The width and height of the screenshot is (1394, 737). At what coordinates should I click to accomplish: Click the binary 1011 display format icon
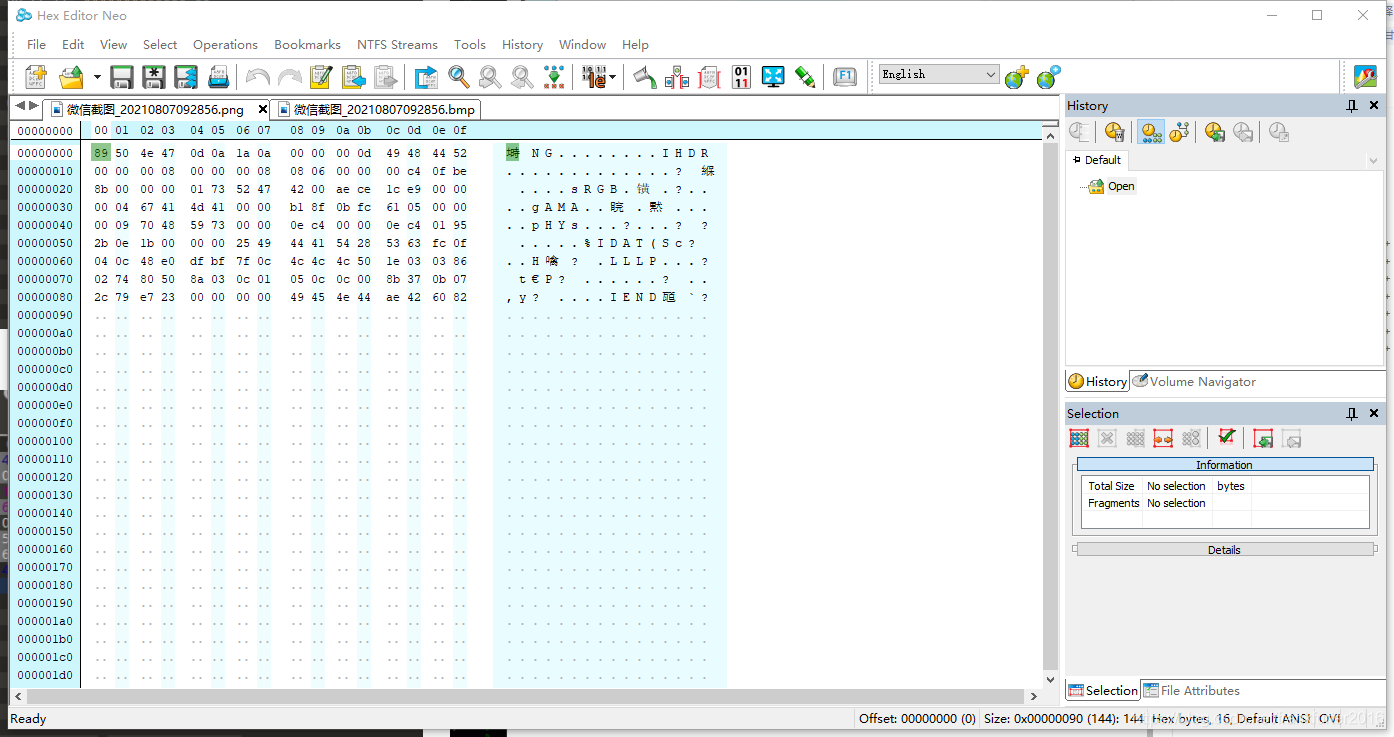click(593, 76)
